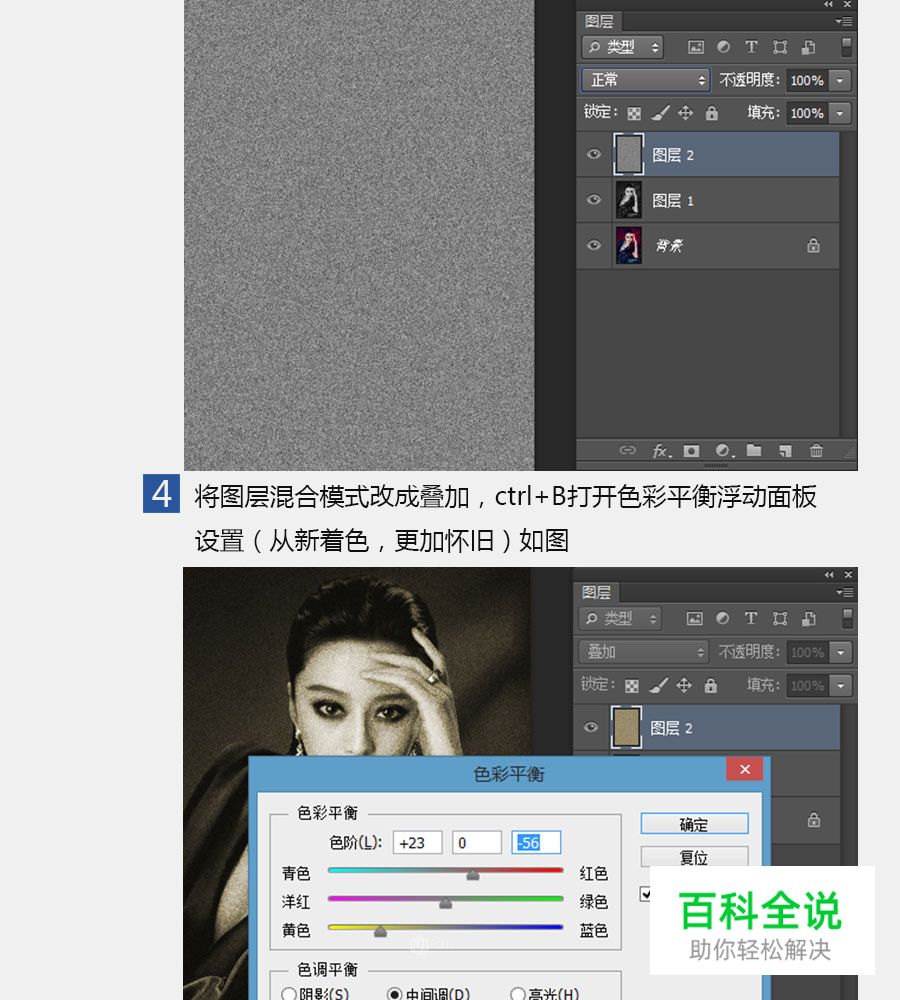This screenshot has height=1000, width=900.
Task: Filter layers by Type with the T icon
Action: 751,47
